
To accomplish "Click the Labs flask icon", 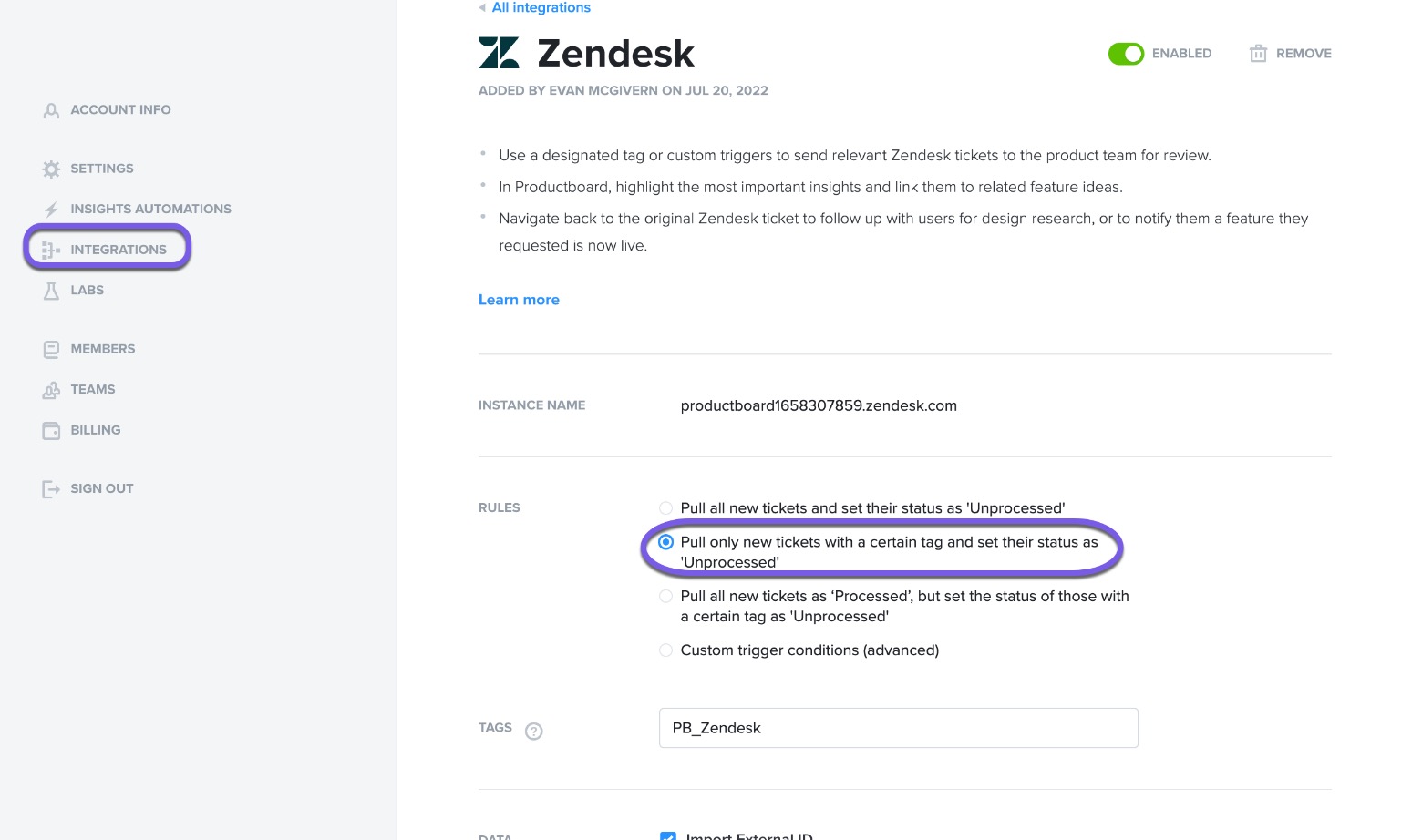I will tap(51, 291).
